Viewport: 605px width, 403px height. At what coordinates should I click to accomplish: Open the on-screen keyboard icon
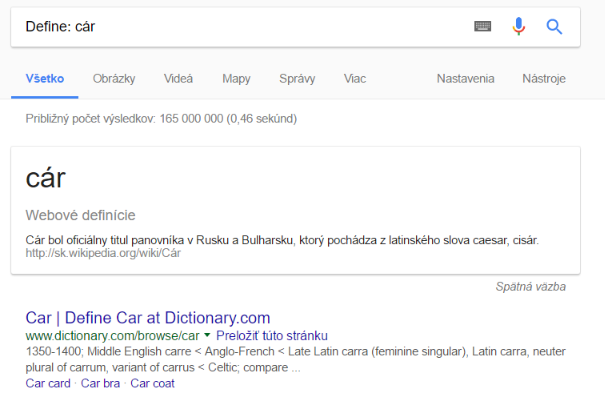pos(482,26)
